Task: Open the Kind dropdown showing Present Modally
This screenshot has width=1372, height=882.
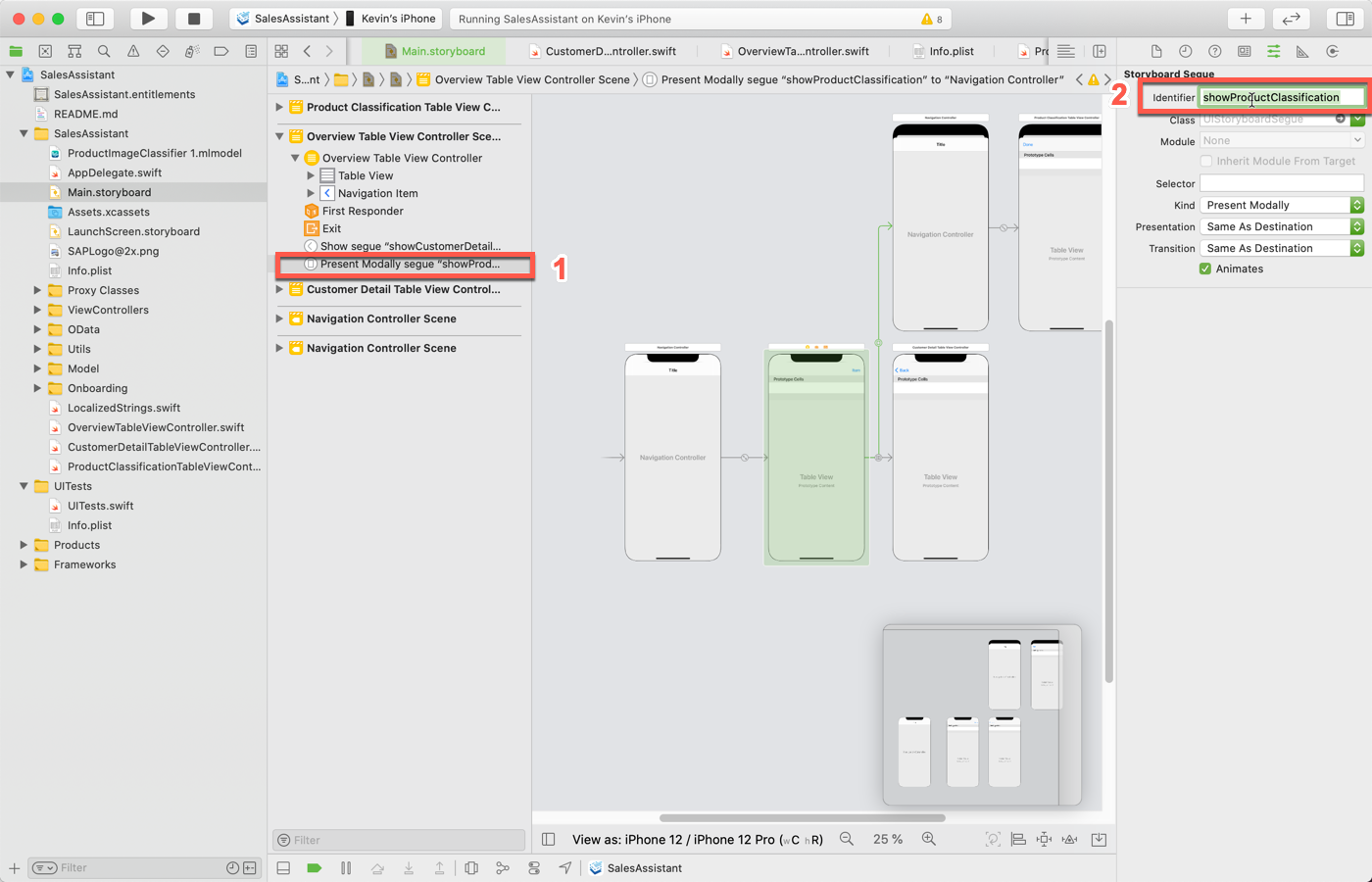Action: point(1282,205)
